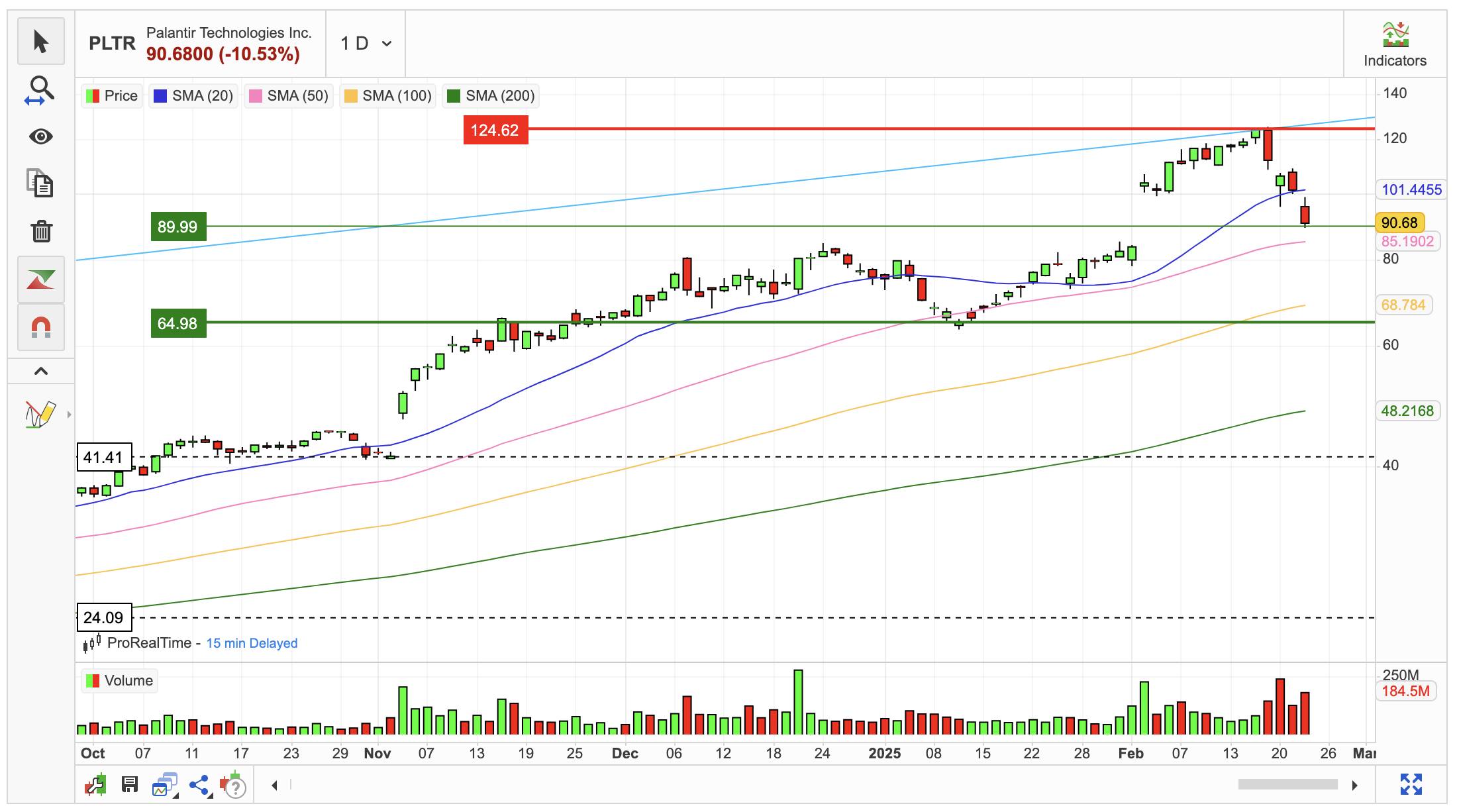Toggle the magnet snap tool
Screen dimensions: 1457x812
(x=41, y=327)
